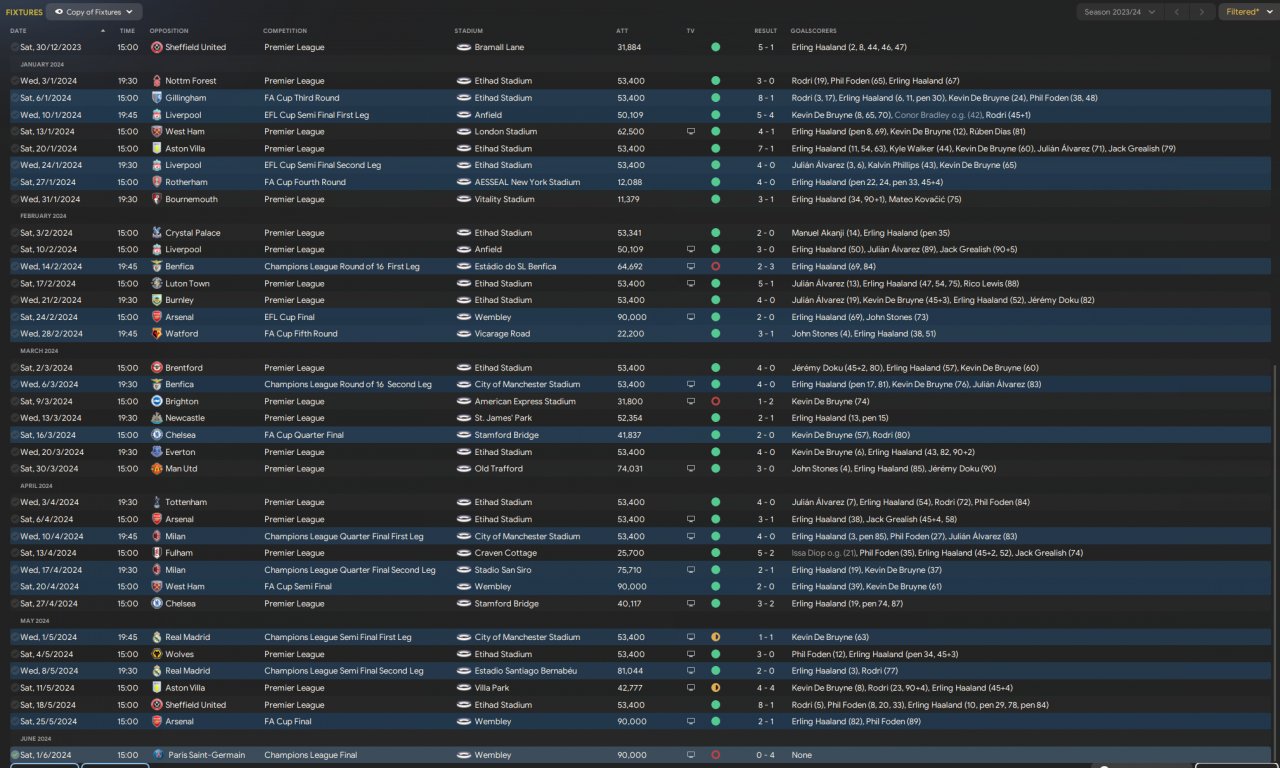Viewport: 1280px width, 768px height.
Task: Open Liverpool in the 24/1/2024 row
Action: [183, 165]
